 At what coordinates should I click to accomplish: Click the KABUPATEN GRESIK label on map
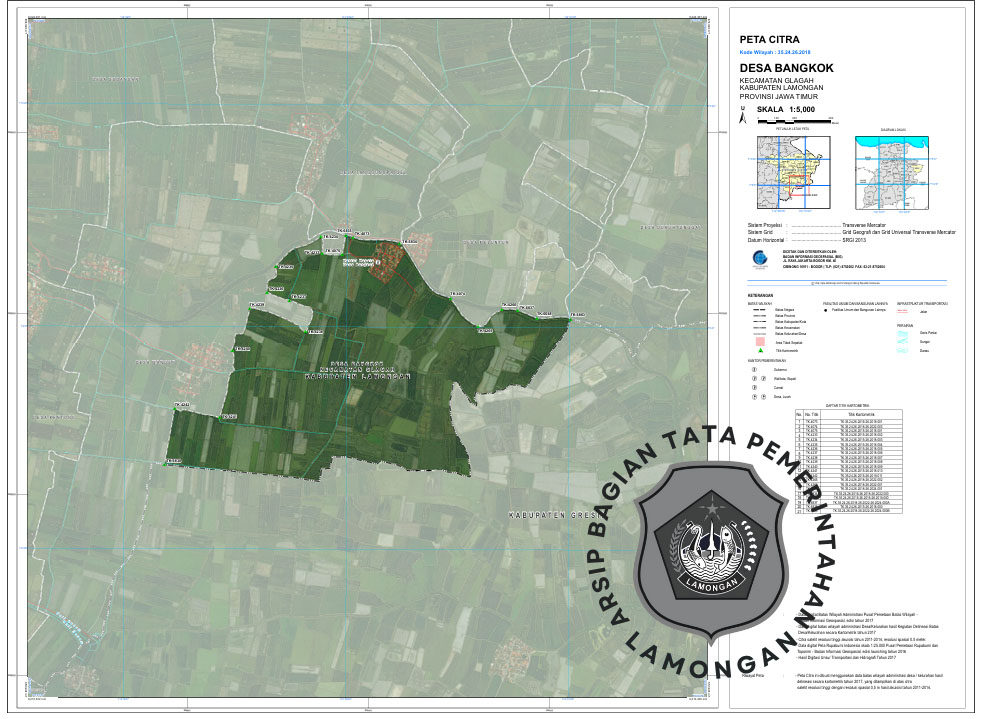point(548,514)
